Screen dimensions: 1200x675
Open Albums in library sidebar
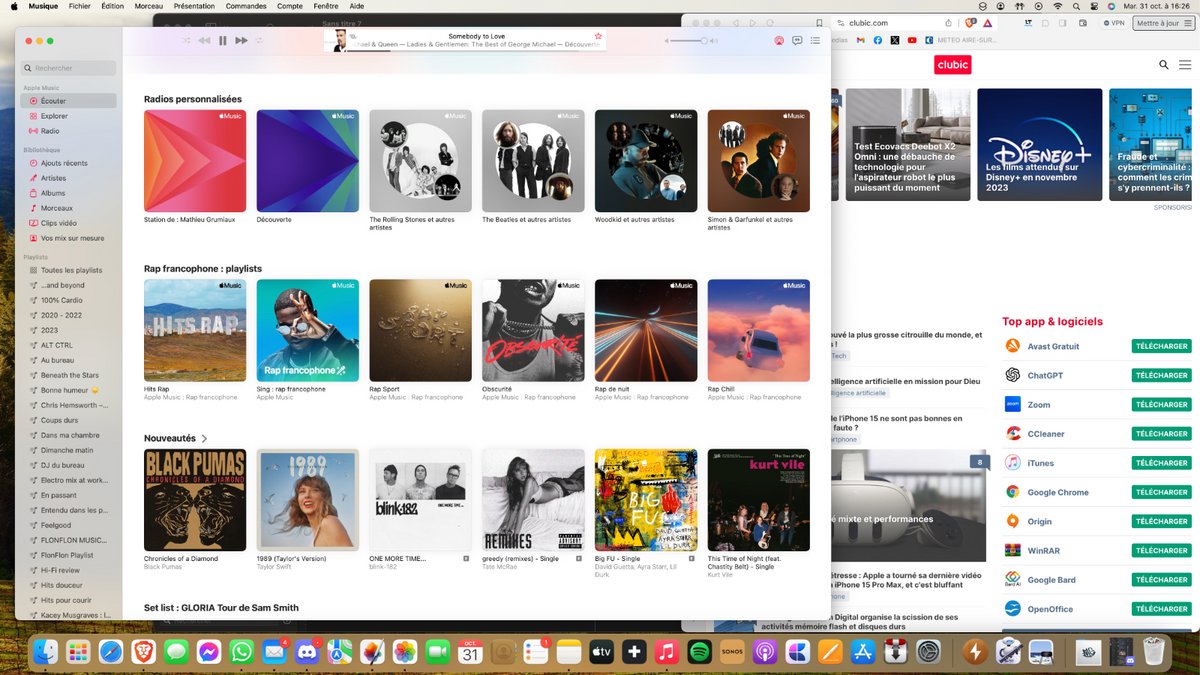(x=69, y=193)
